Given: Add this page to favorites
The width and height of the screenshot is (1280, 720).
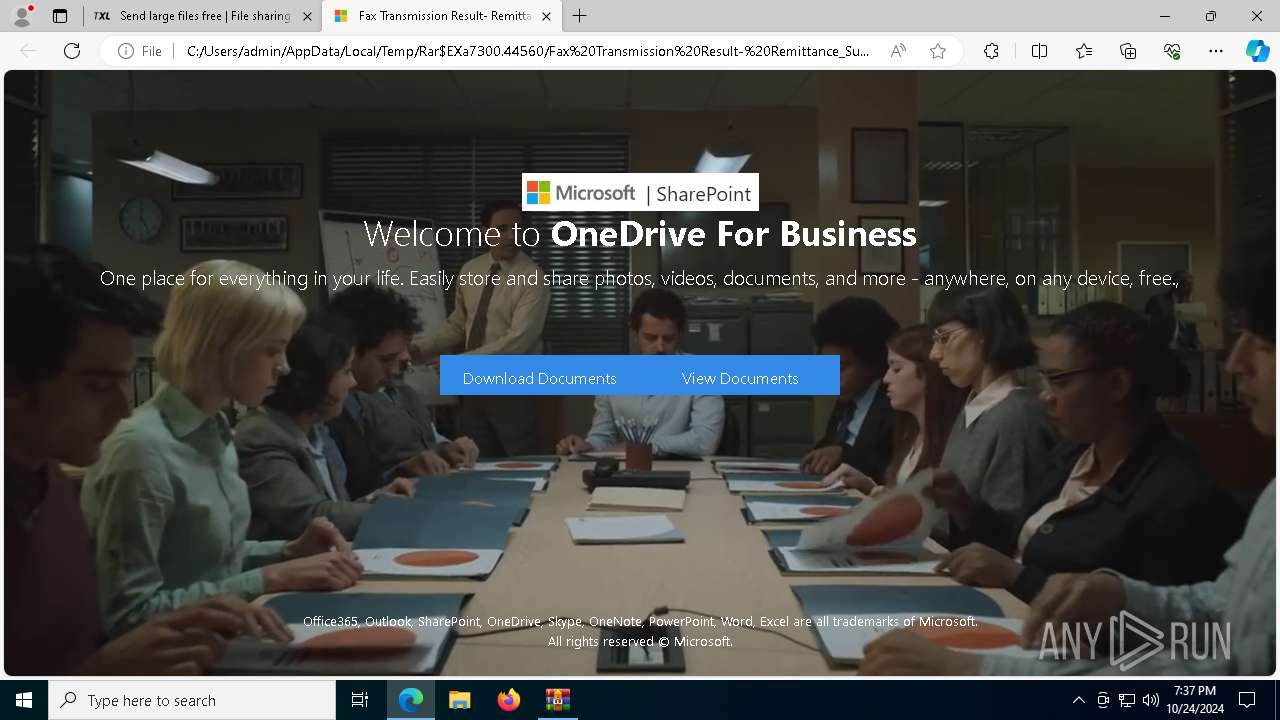Looking at the screenshot, I should [x=937, y=51].
